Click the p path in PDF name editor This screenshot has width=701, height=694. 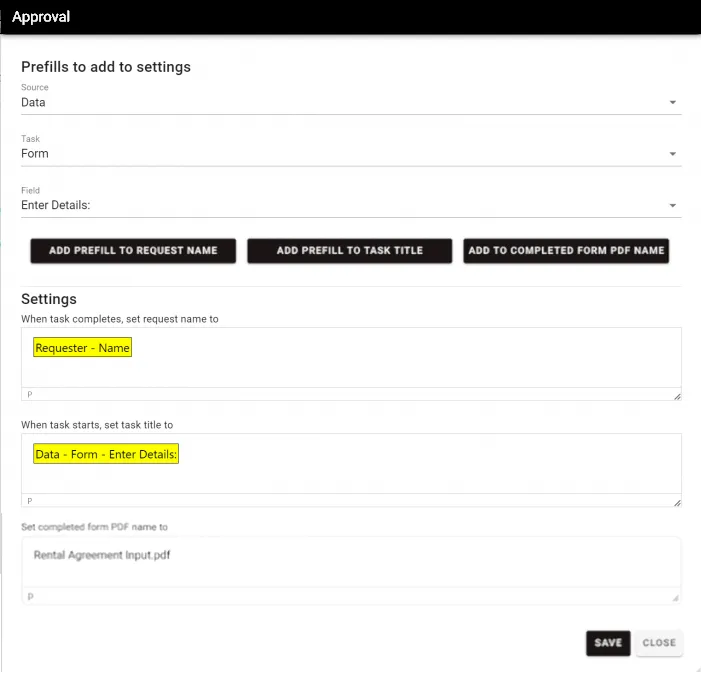30,597
